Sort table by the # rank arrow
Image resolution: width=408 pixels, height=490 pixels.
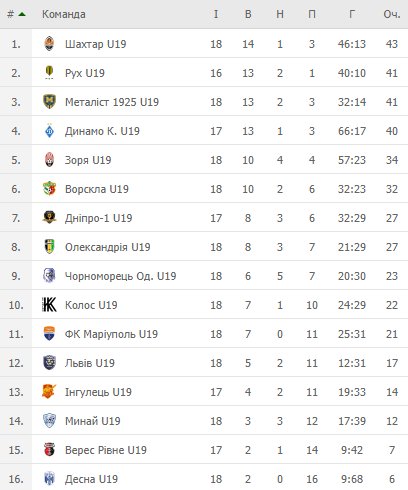[22, 14]
